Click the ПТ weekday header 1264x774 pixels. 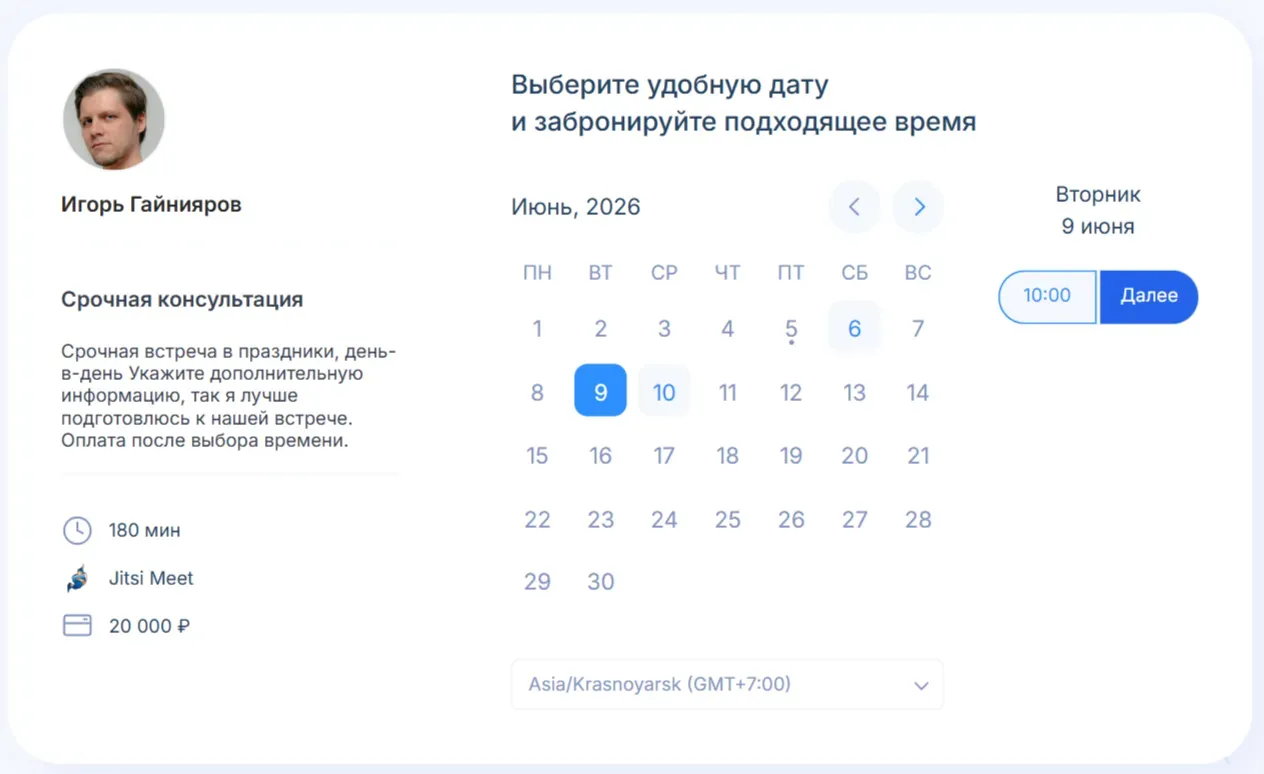click(x=791, y=273)
